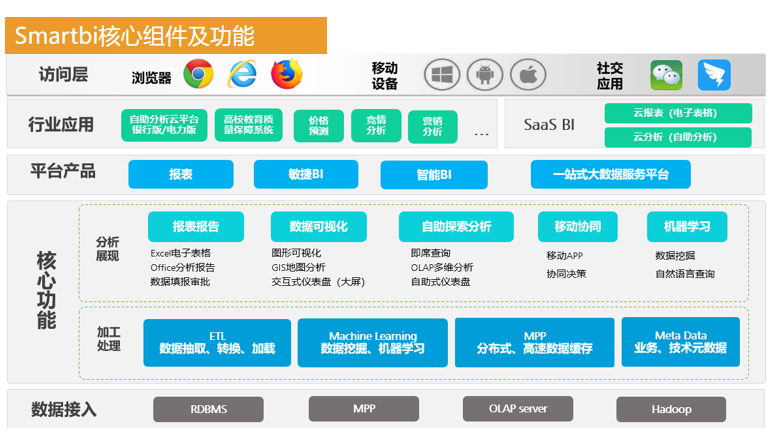The image size is (778, 438).
Task: Click the 机器学习 header box
Action: (x=687, y=227)
